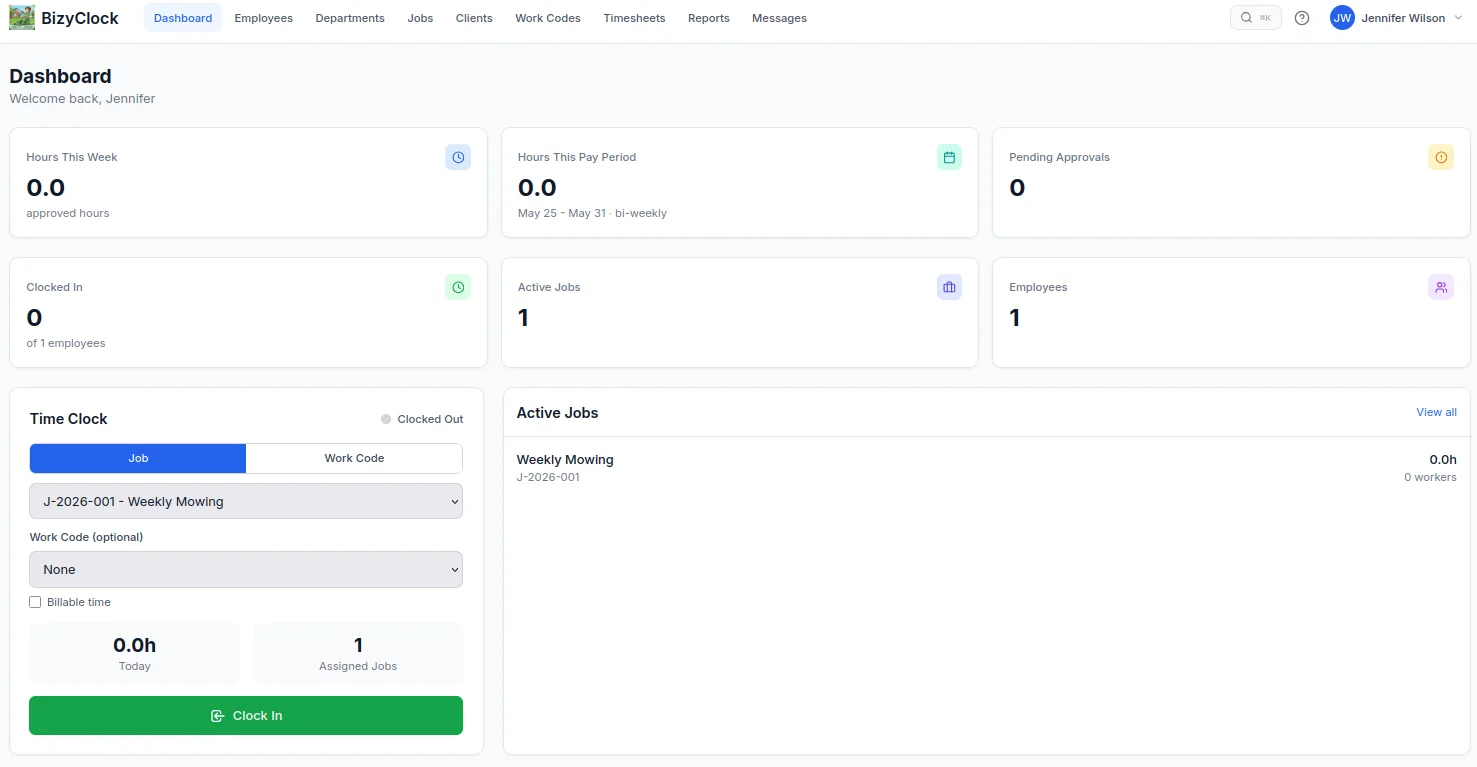
Task: Open the Weekly Mowing job row
Action: coord(987,467)
